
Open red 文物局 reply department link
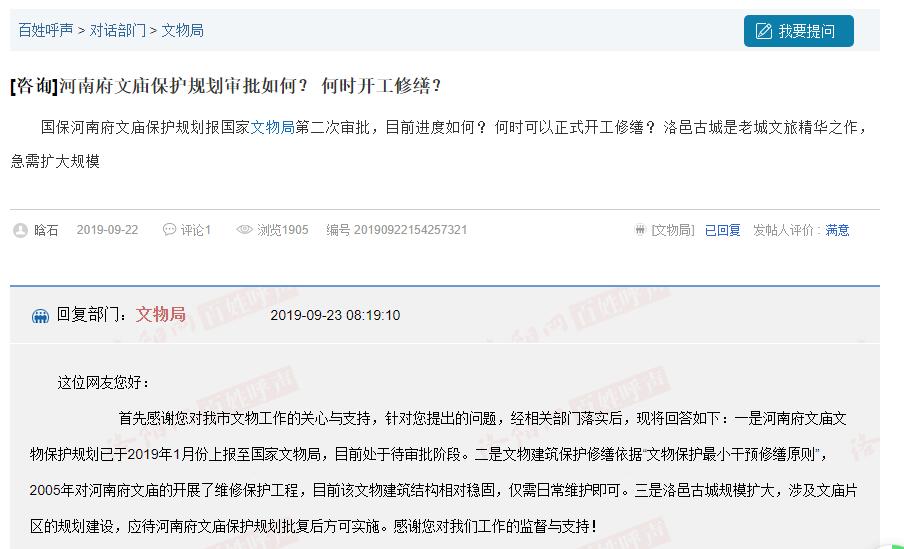pos(161,314)
